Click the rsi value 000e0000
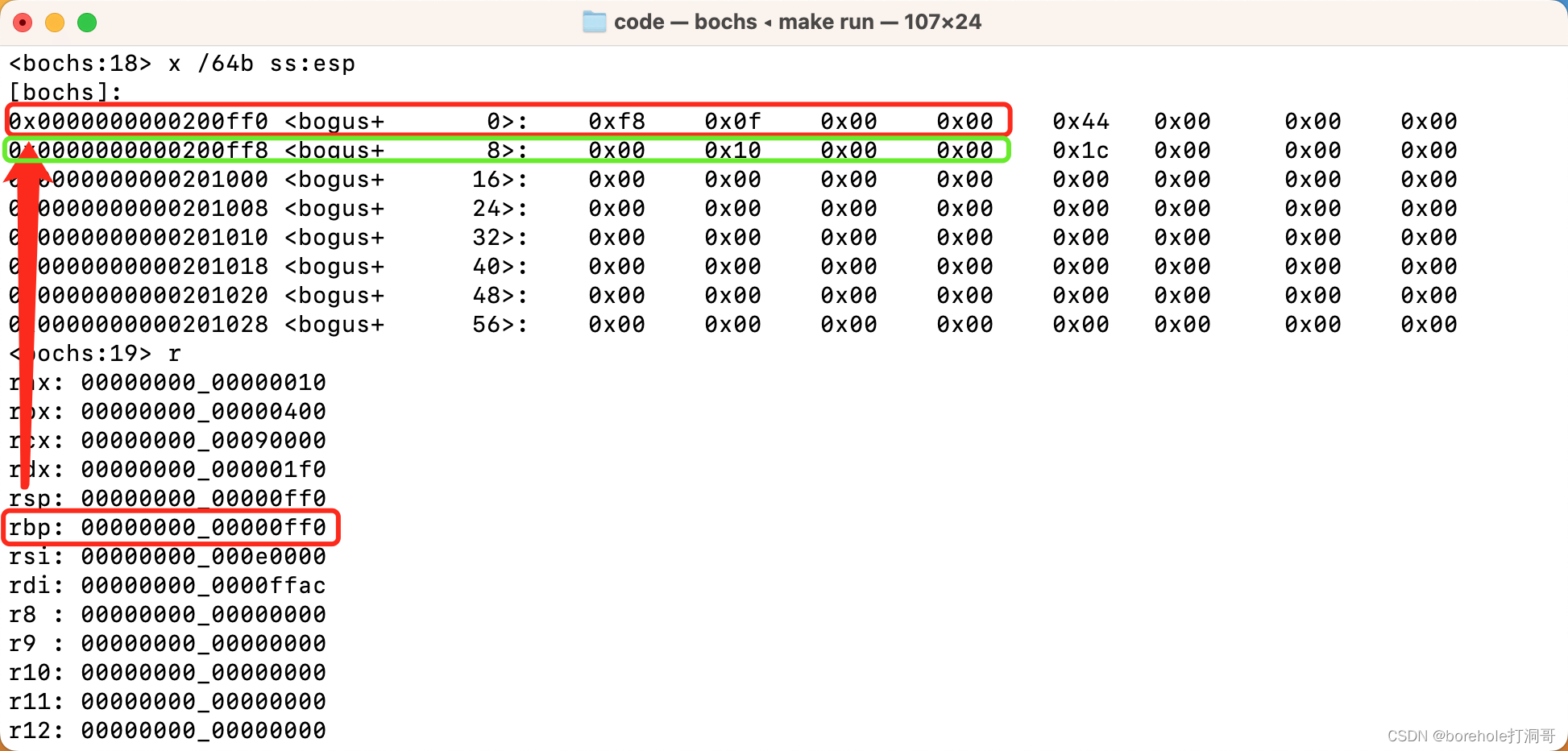The image size is (1568, 751). (x=203, y=557)
